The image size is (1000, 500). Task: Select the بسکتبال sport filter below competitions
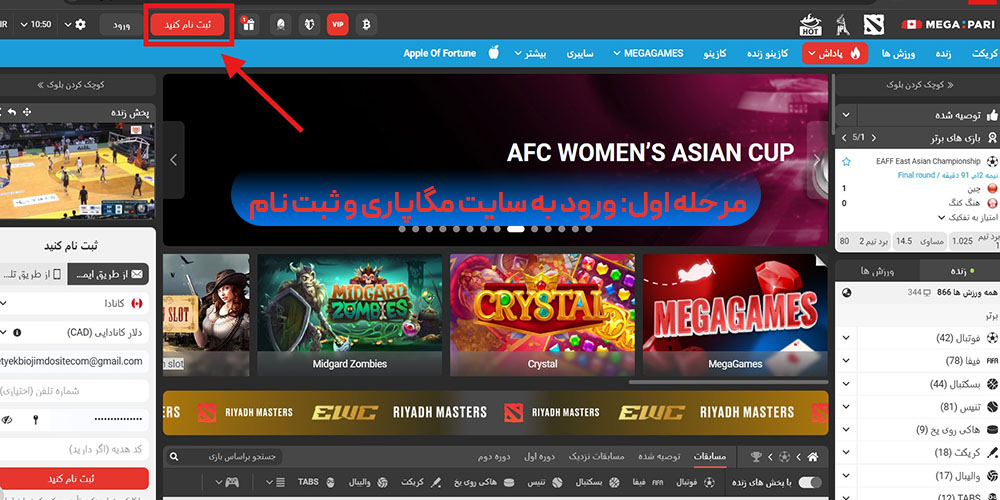point(598,482)
